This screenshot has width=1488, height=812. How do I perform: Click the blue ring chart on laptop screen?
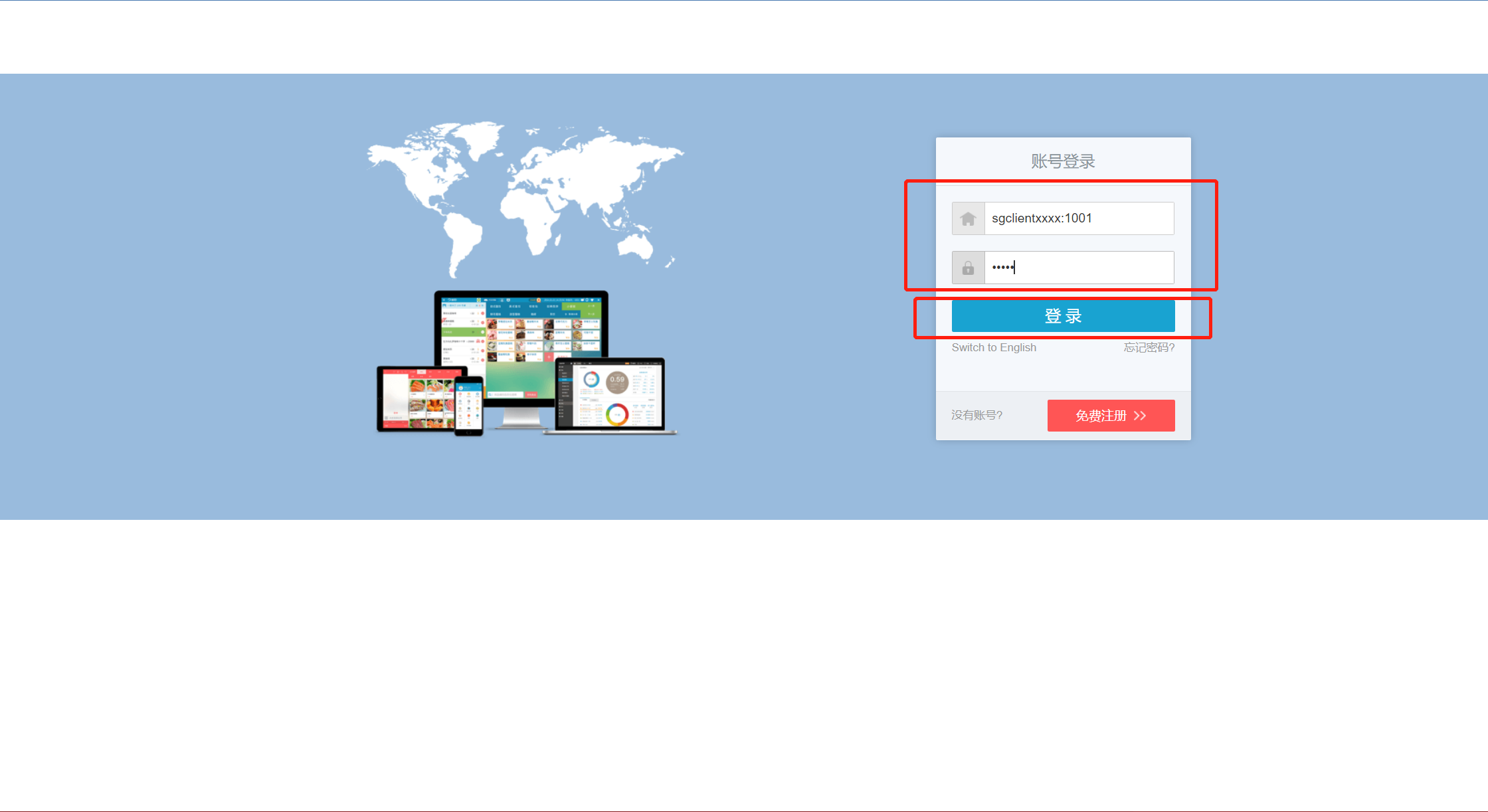click(591, 379)
